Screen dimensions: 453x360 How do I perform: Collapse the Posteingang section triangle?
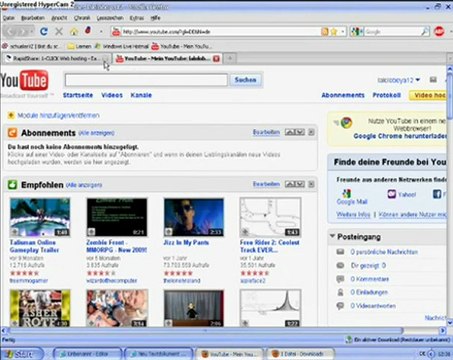tap(332, 236)
